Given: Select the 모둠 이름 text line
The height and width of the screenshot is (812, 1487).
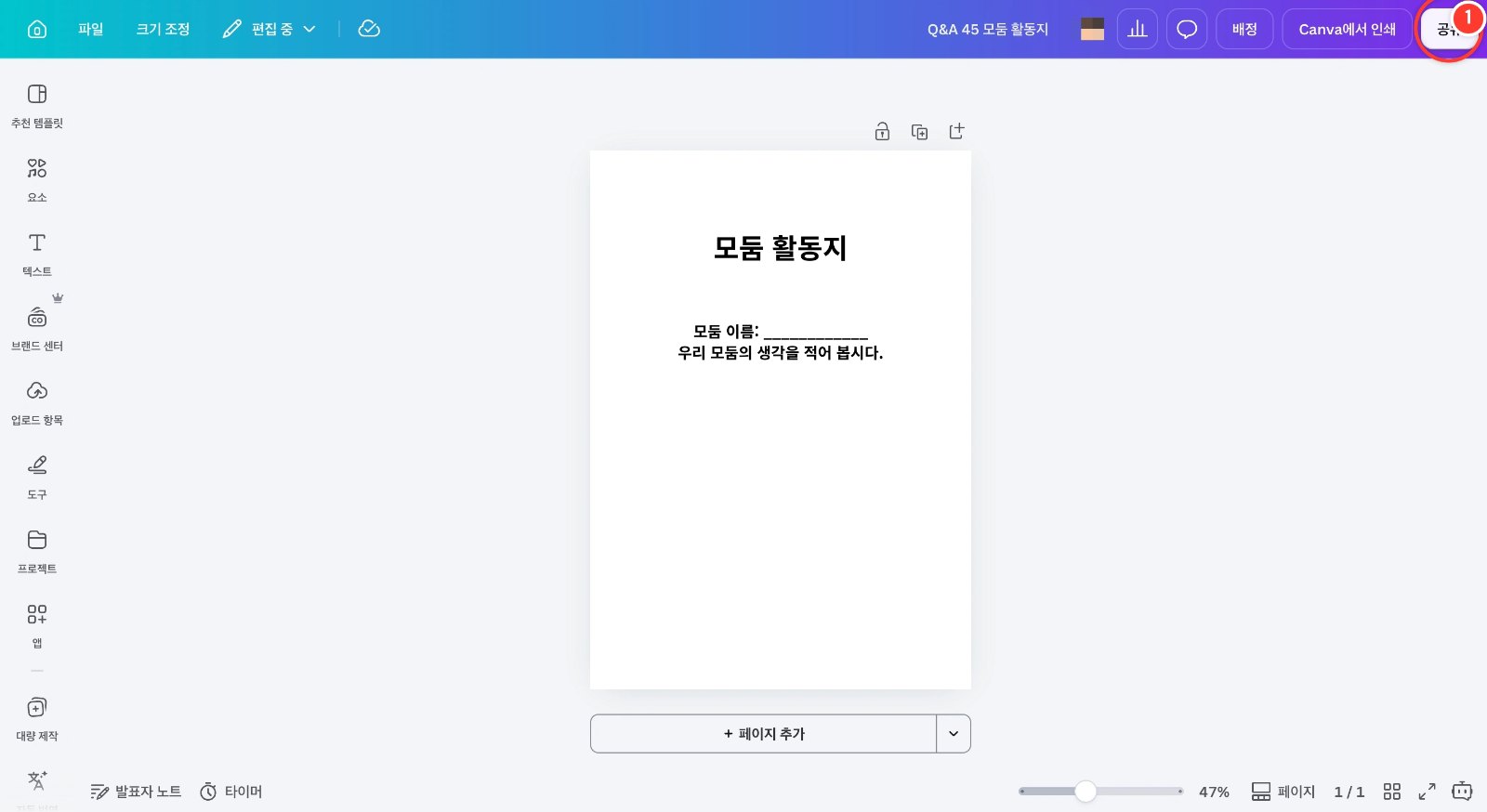Looking at the screenshot, I should click(x=781, y=332).
